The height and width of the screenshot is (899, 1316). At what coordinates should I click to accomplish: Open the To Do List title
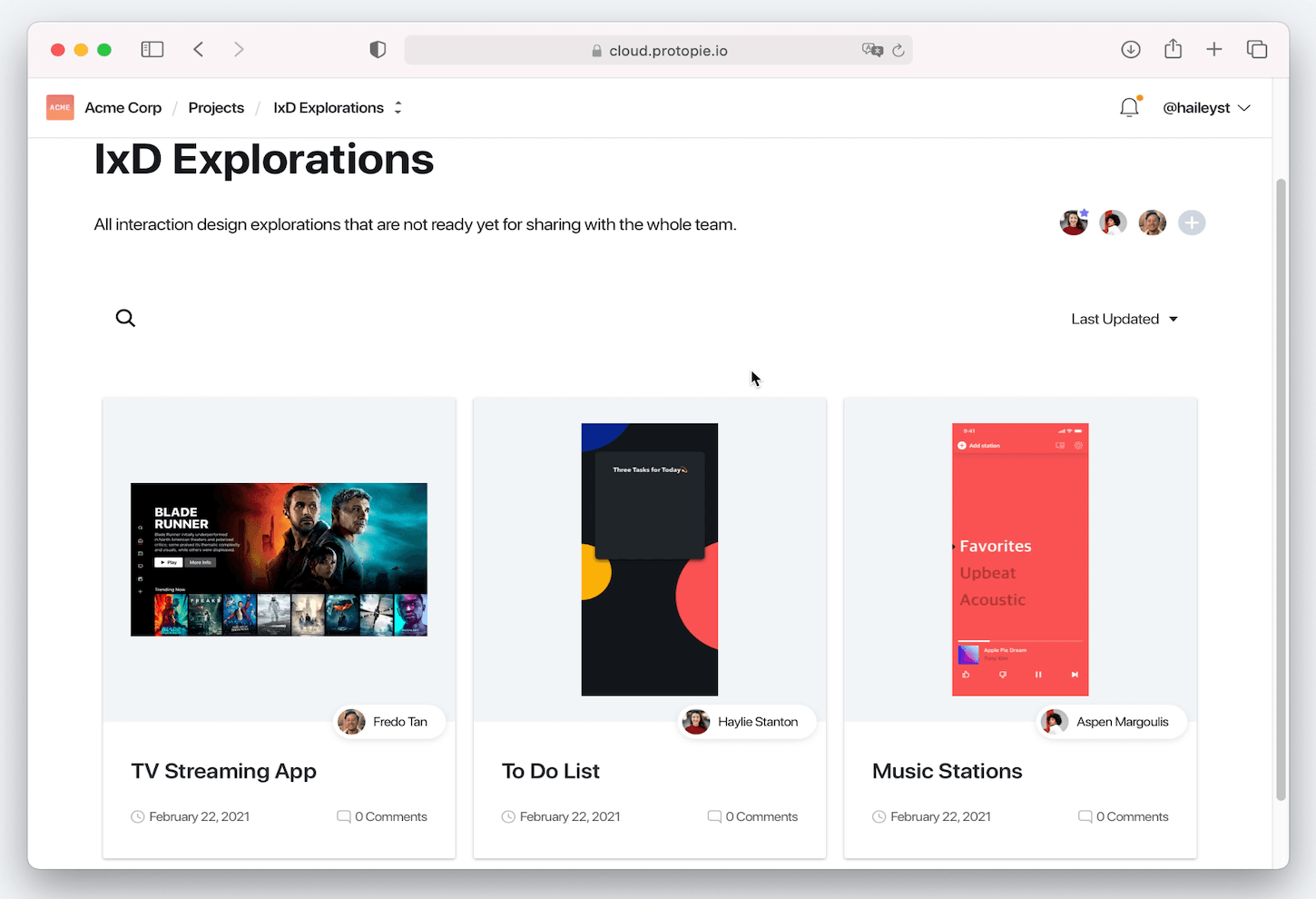point(551,771)
